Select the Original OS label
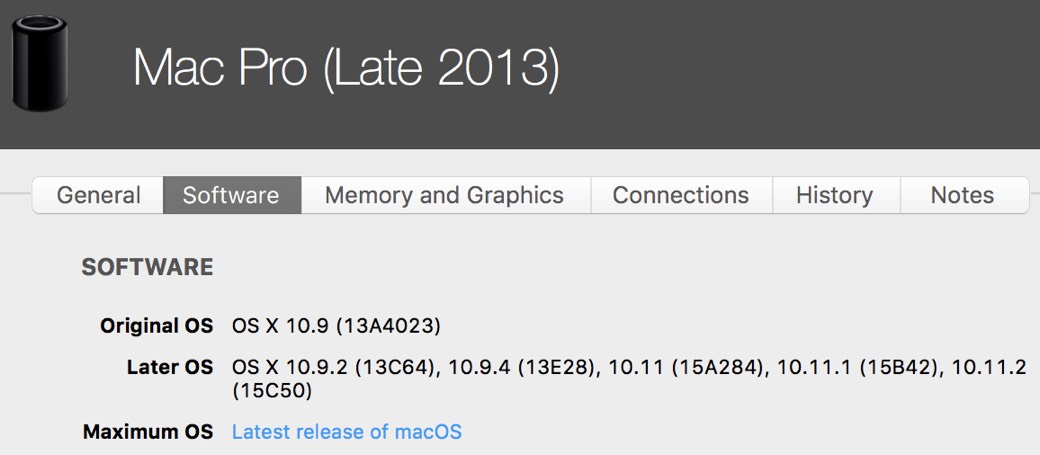Screen dimensions: 1040x455 coord(157,326)
